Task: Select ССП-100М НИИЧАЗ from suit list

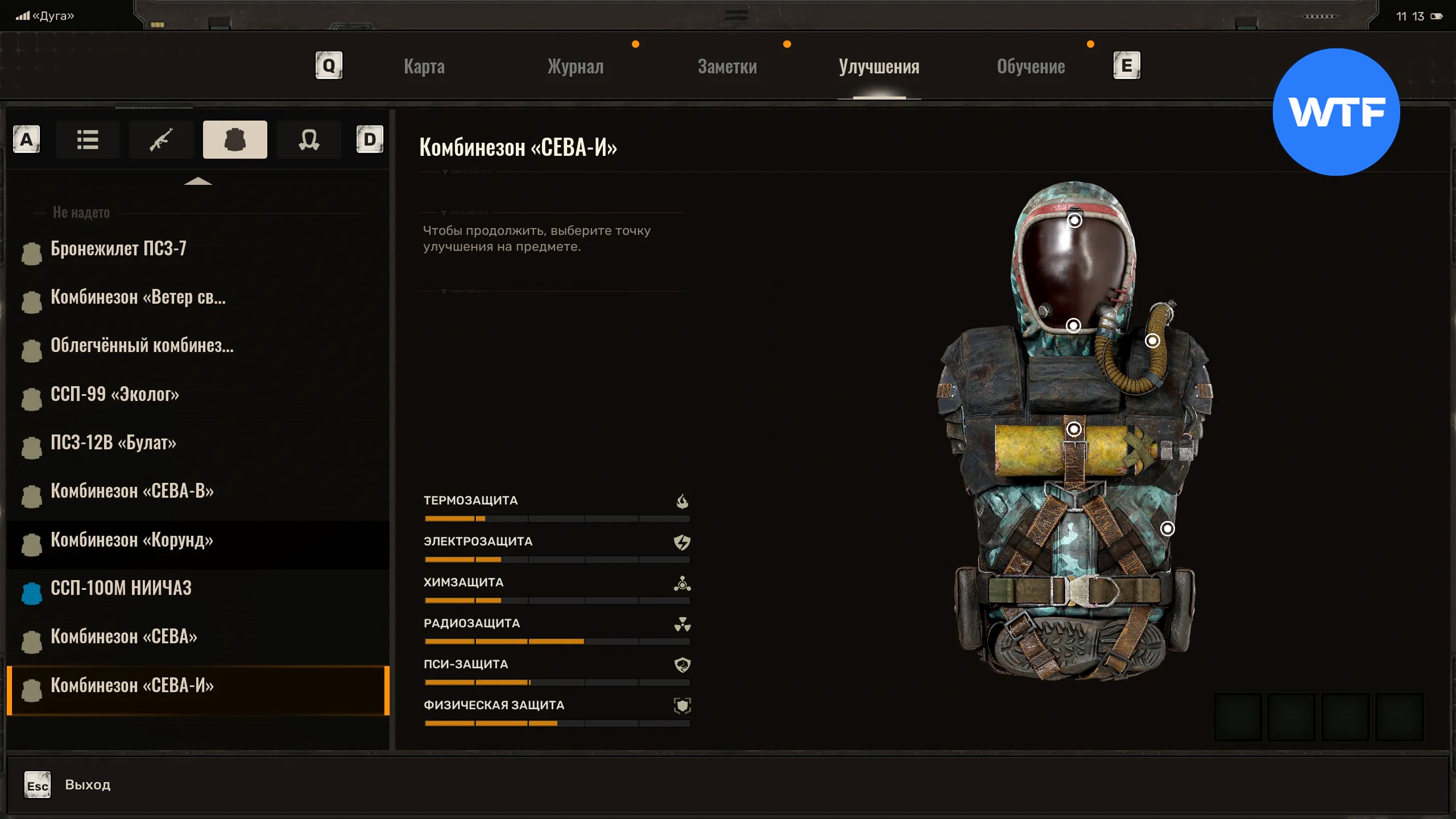Action: pyautogui.click(x=121, y=588)
